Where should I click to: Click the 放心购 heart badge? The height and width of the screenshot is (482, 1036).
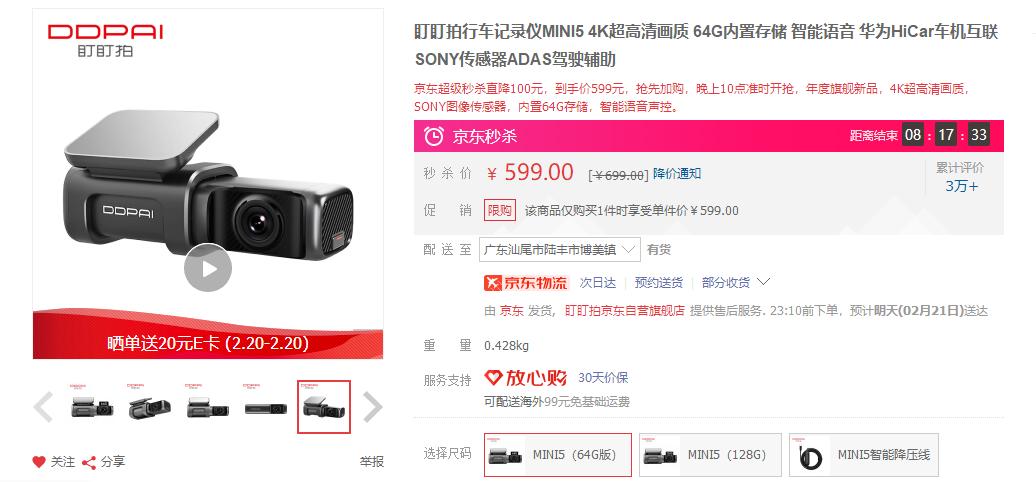(x=526, y=378)
